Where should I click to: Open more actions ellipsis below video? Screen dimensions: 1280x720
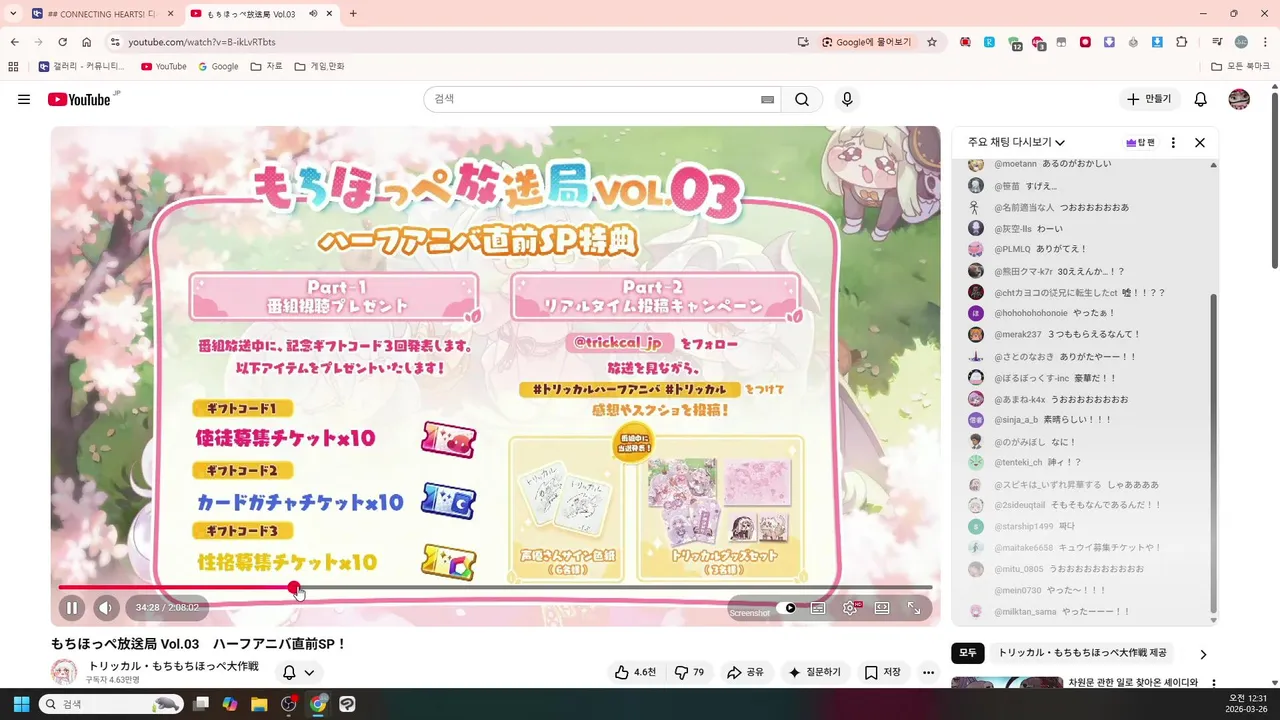[928, 672]
